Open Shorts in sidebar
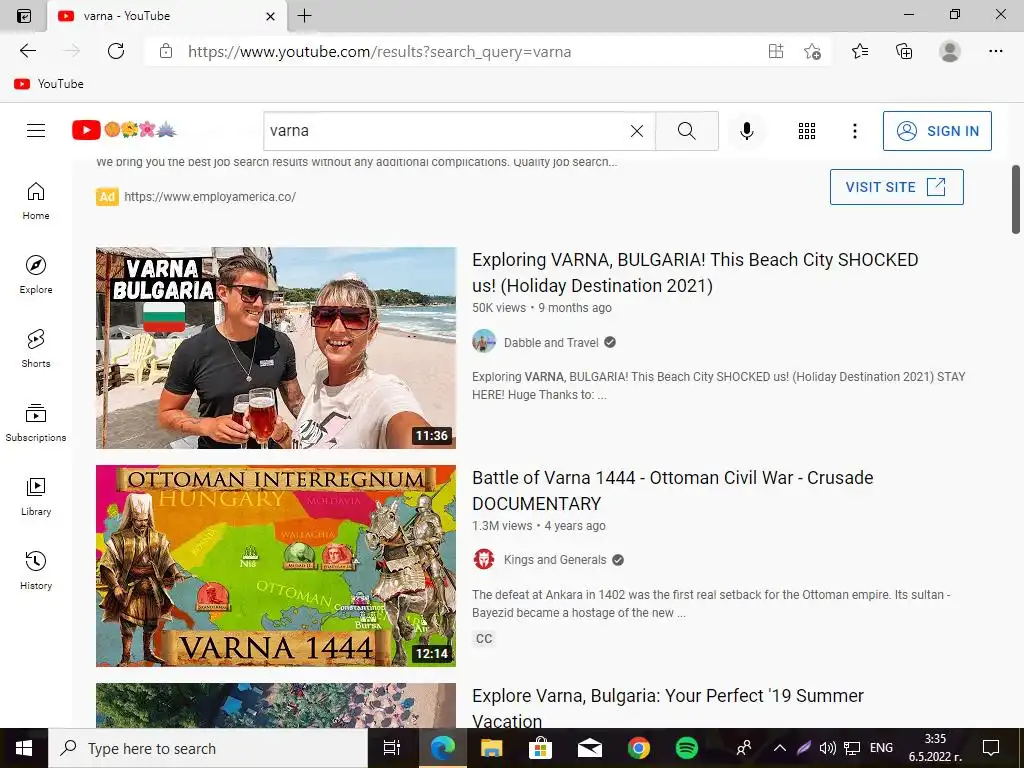Image resolution: width=1024 pixels, height=768 pixels. (36, 348)
